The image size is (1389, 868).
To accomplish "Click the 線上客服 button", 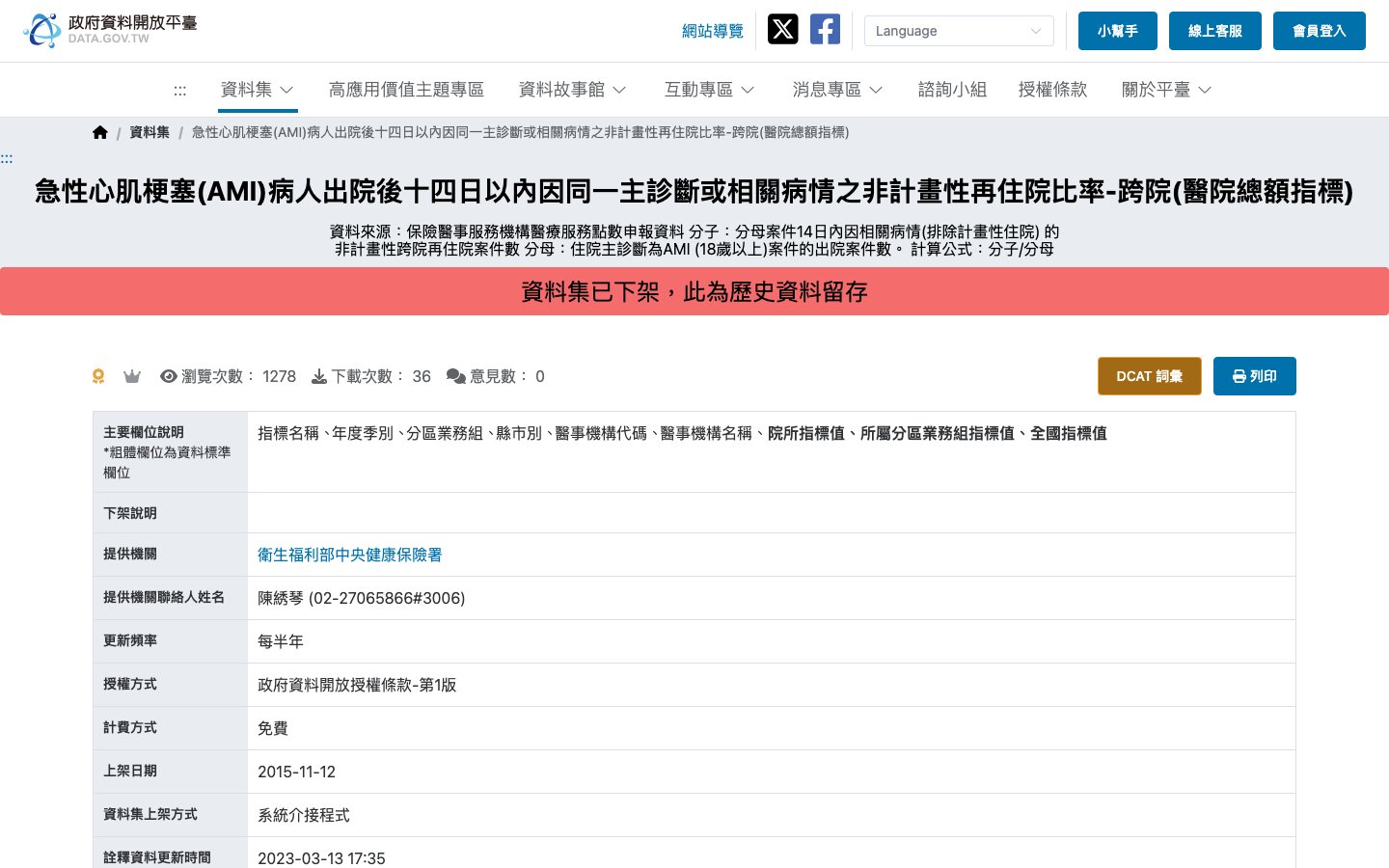I will (x=1215, y=31).
